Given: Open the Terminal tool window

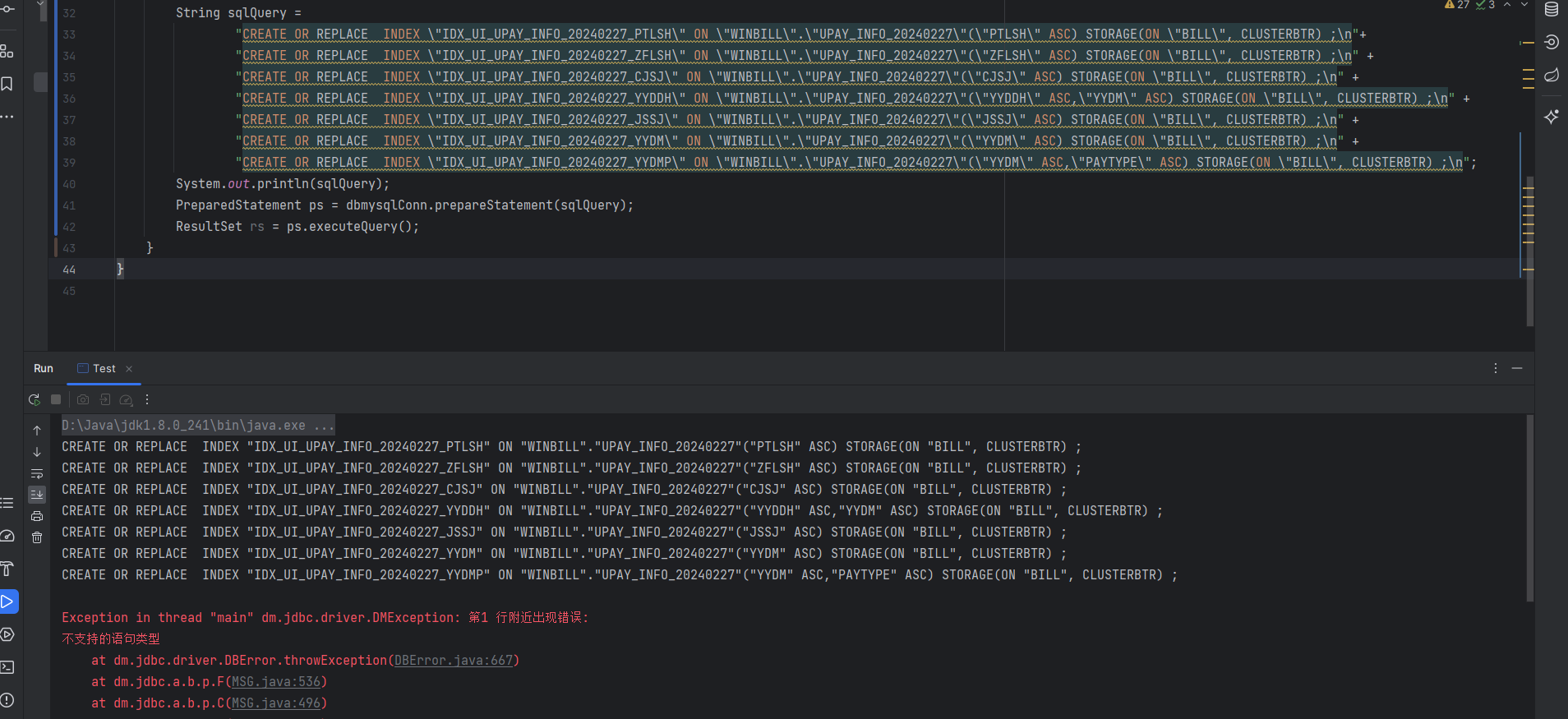Looking at the screenshot, I should click(x=7, y=667).
